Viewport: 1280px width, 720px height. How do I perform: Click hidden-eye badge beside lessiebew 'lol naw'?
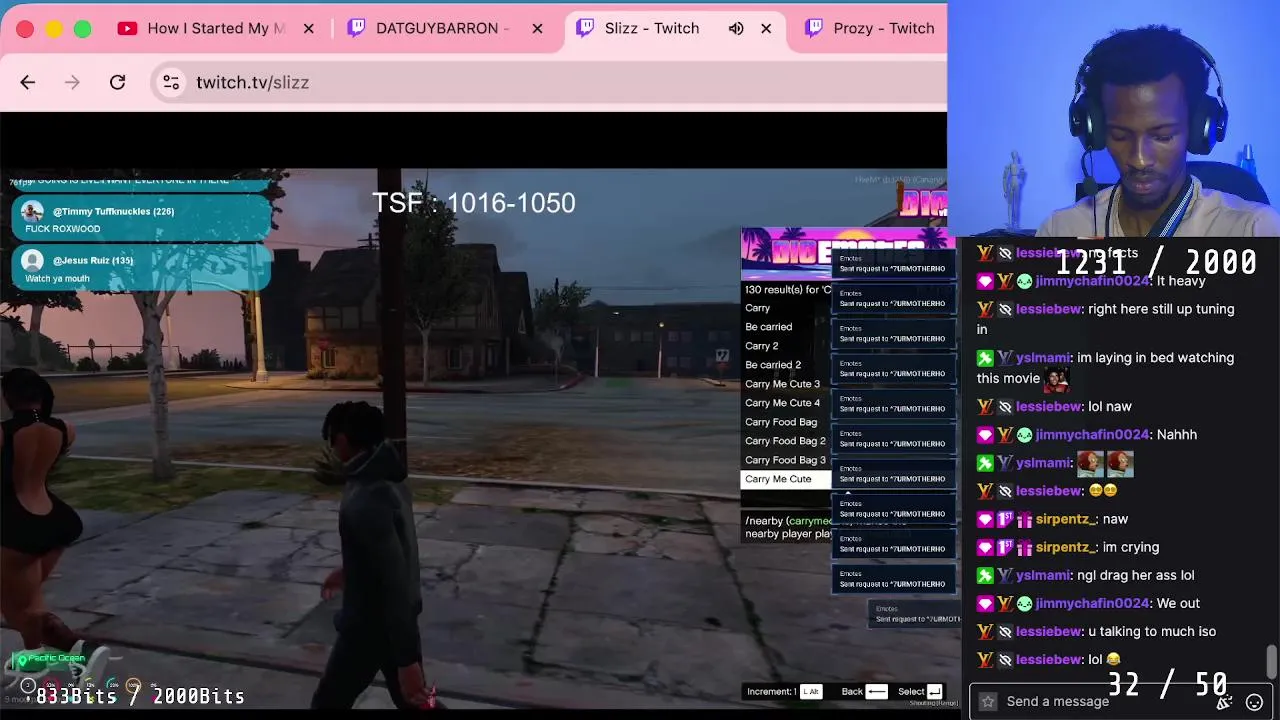(x=1005, y=406)
